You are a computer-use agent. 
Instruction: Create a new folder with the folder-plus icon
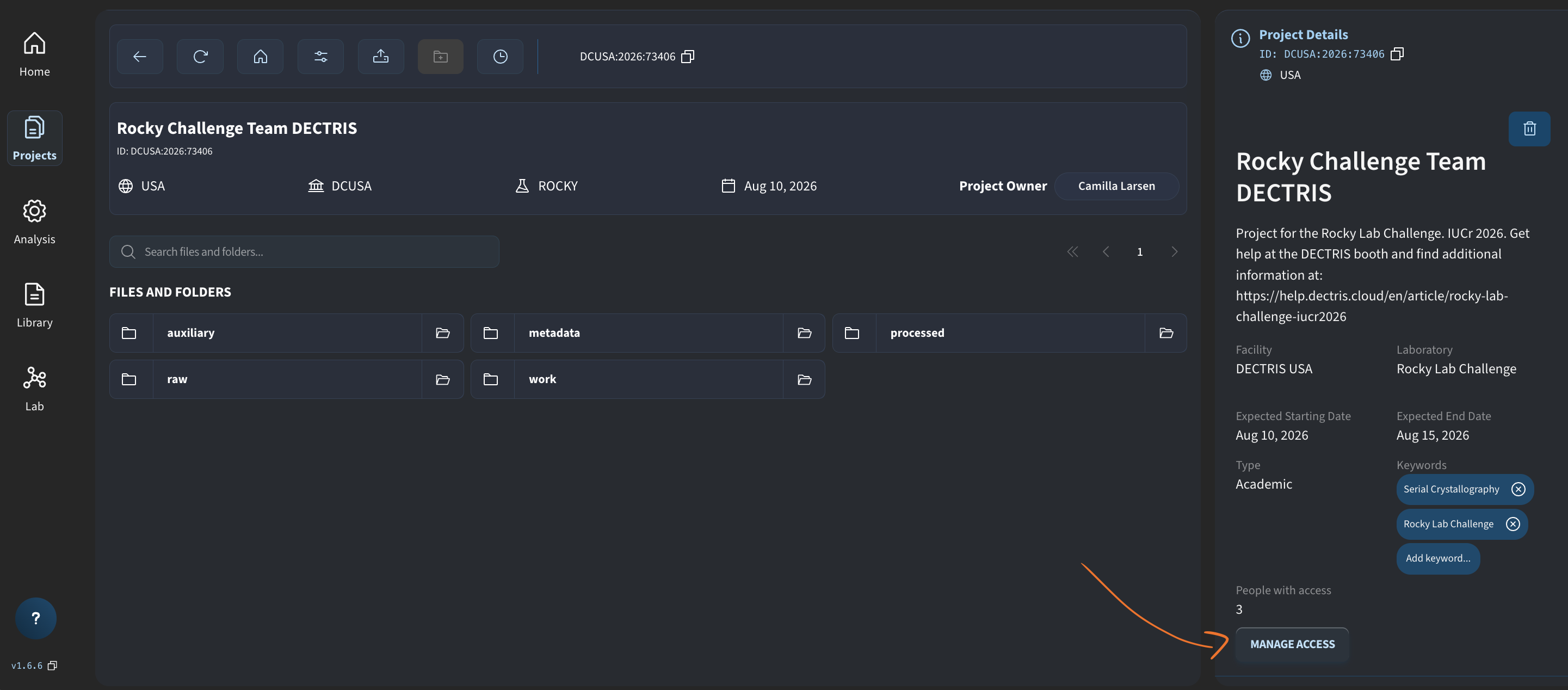(x=441, y=56)
